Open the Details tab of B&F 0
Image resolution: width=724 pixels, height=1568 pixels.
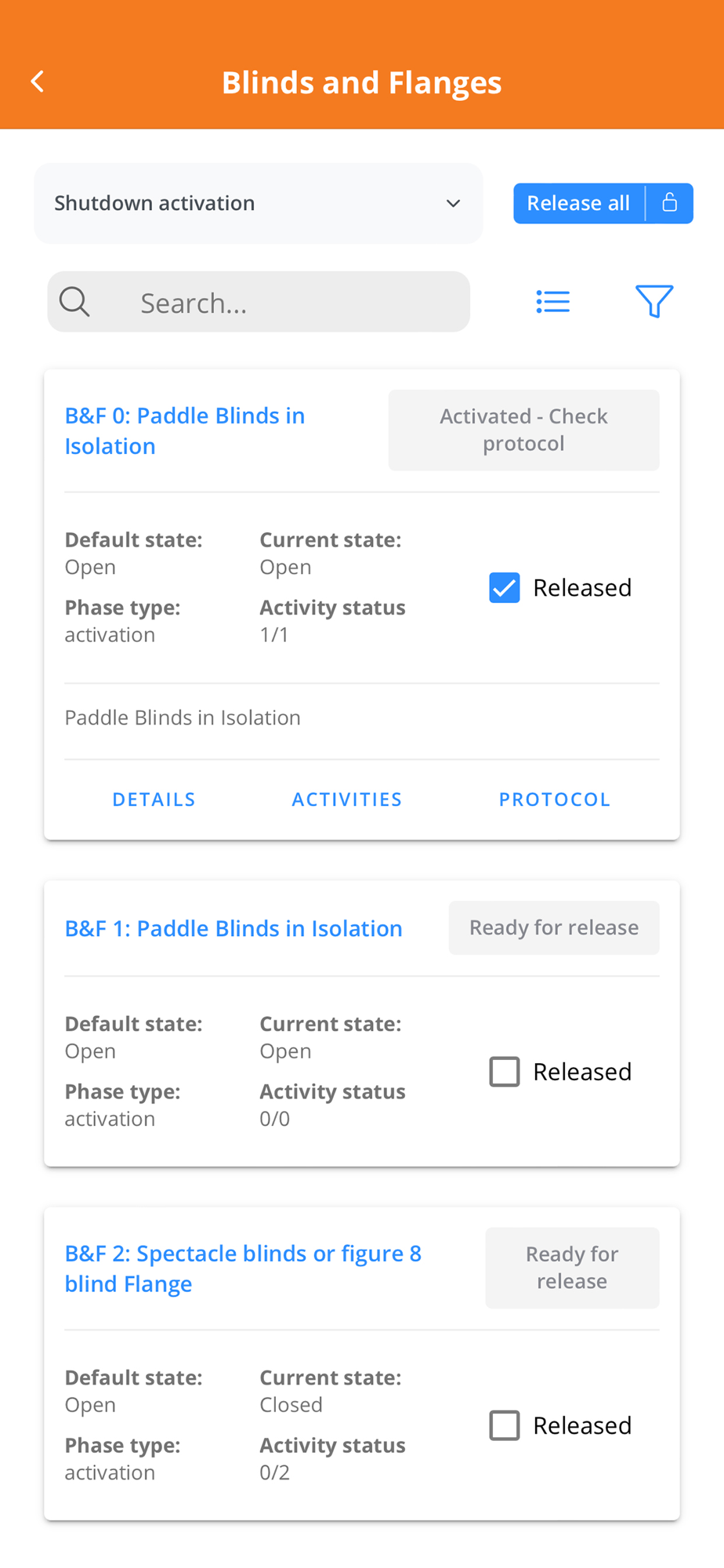click(154, 799)
